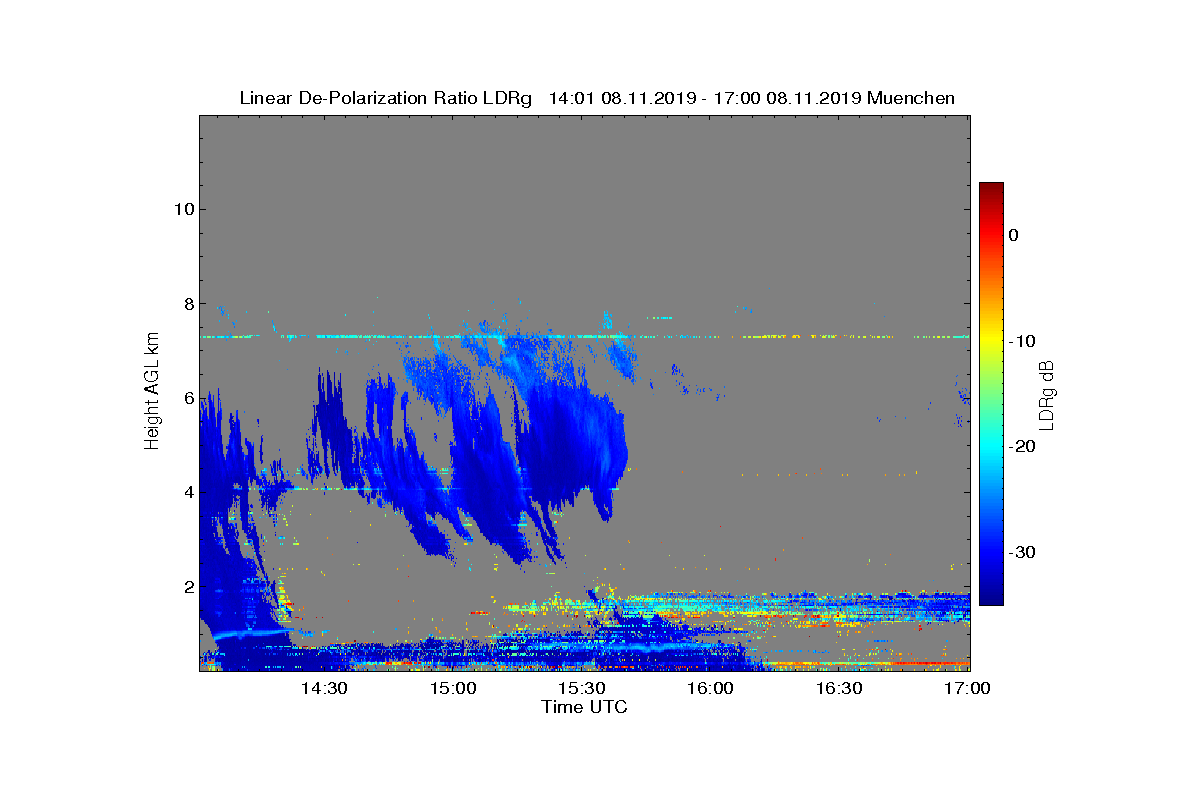Click the 16:30 time tick label

840,688
